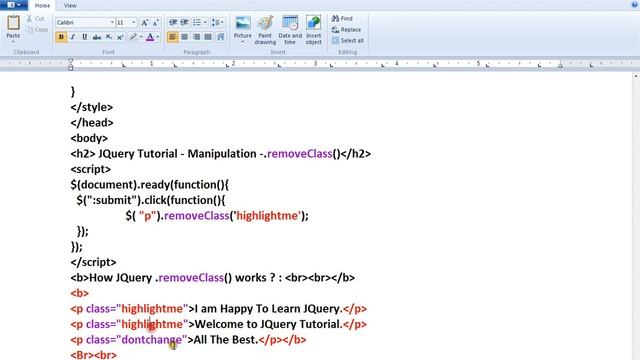
Task: Decrease paragraph indent
Action: 173,22
